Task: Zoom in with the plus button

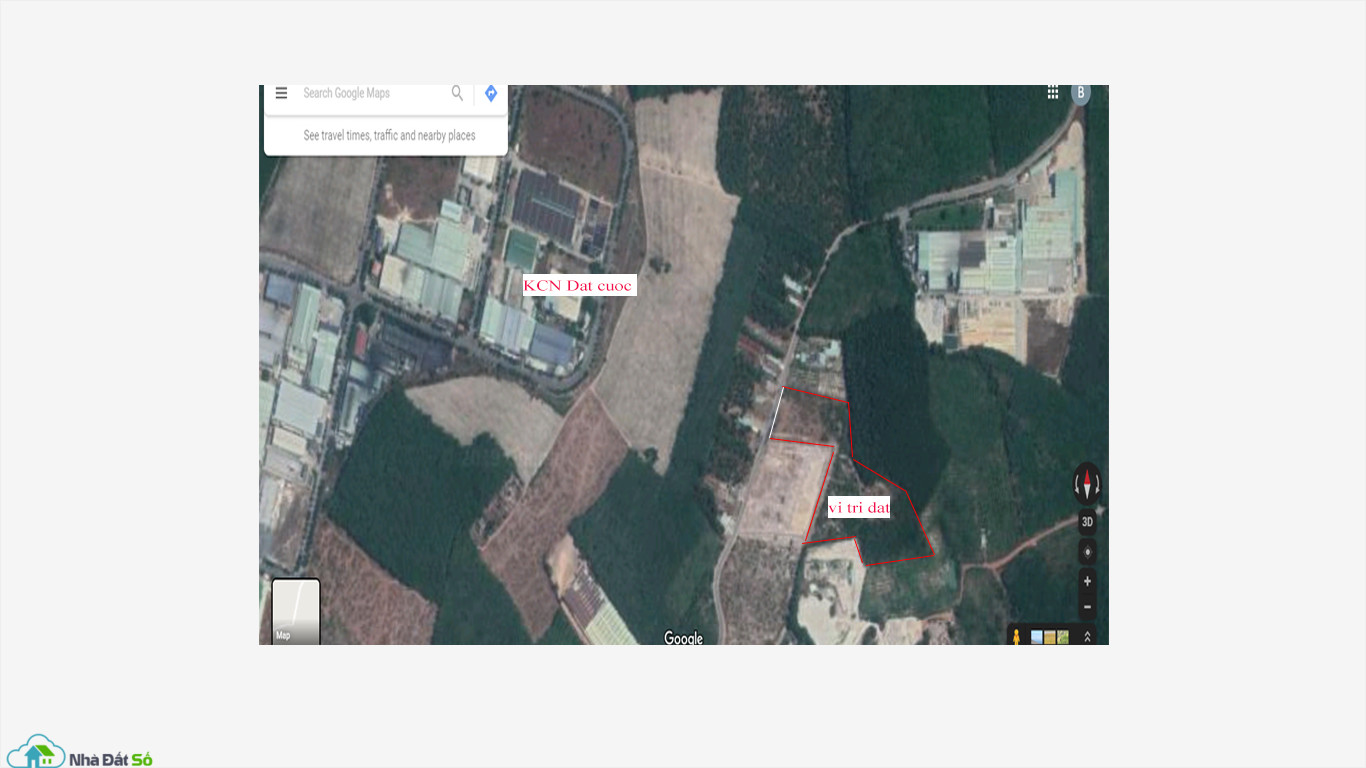Action: click(x=1087, y=581)
